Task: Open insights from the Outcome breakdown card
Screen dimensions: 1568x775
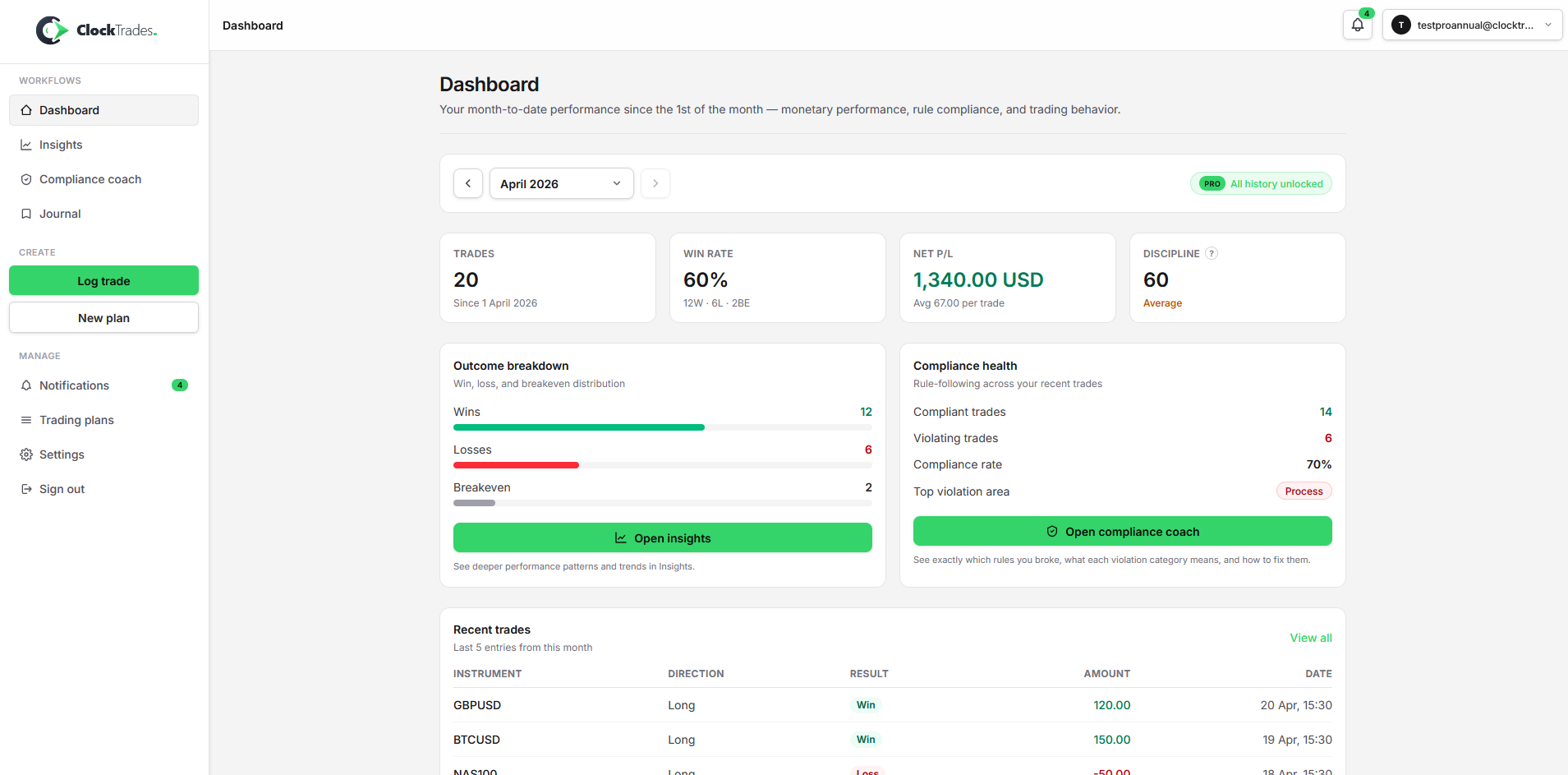Action: click(663, 537)
